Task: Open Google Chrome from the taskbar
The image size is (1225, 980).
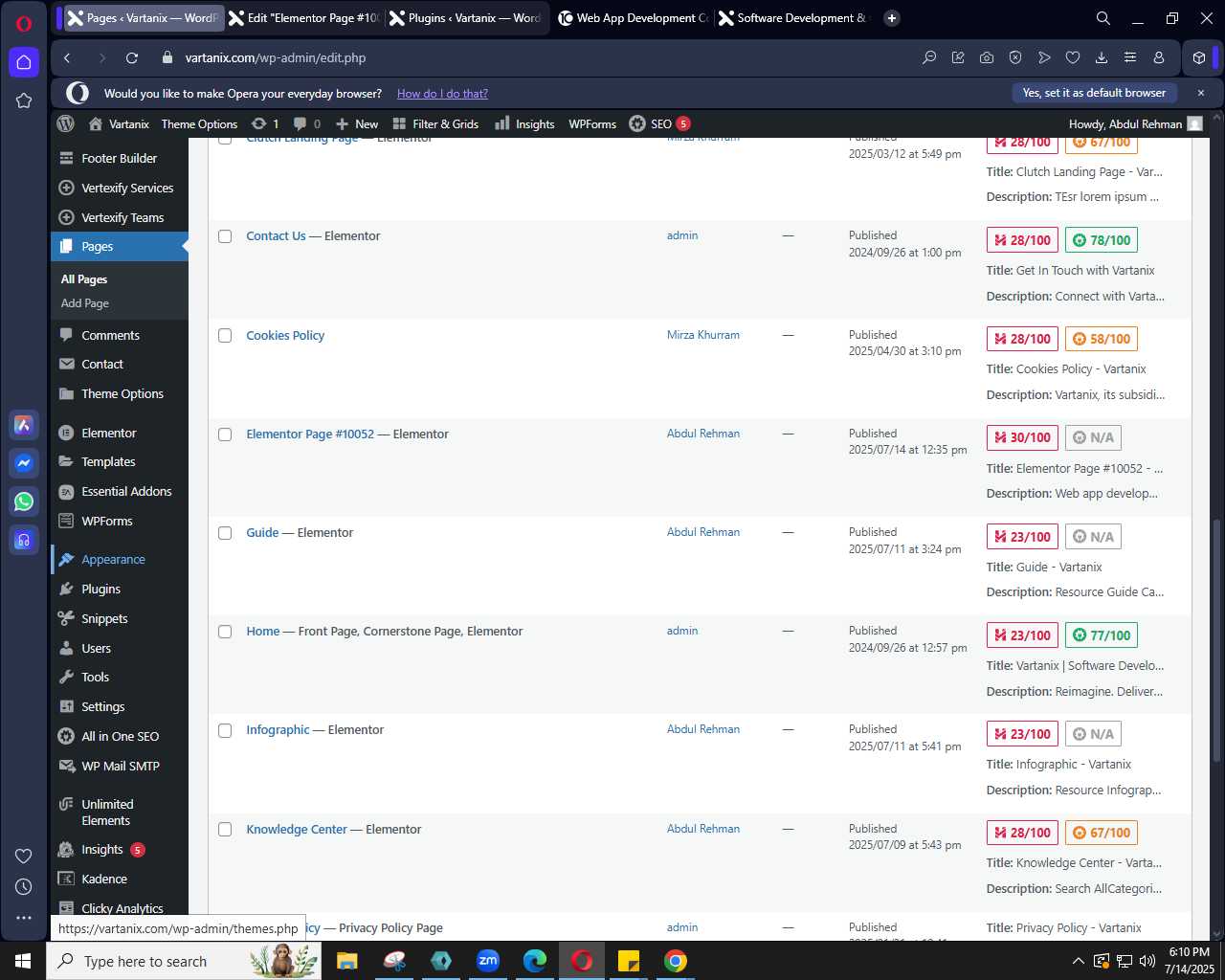Action: [x=676, y=961]
